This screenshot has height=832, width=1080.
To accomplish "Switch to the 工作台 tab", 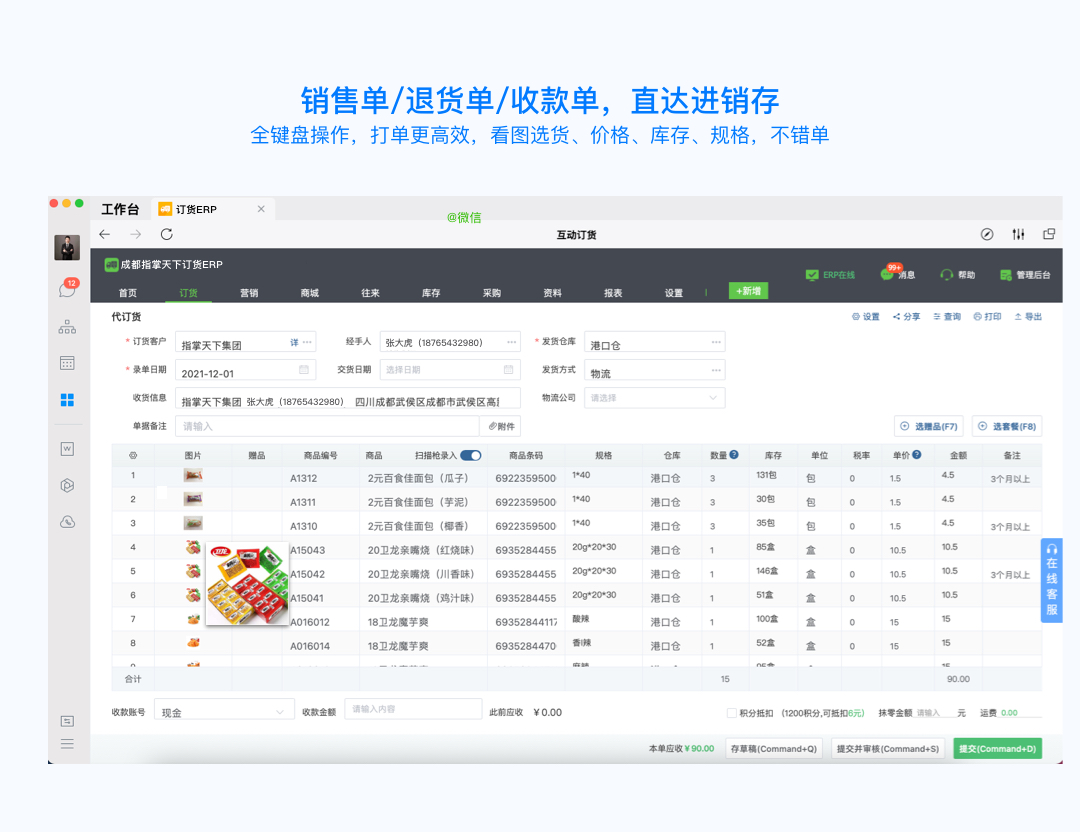I will [121, 209].
